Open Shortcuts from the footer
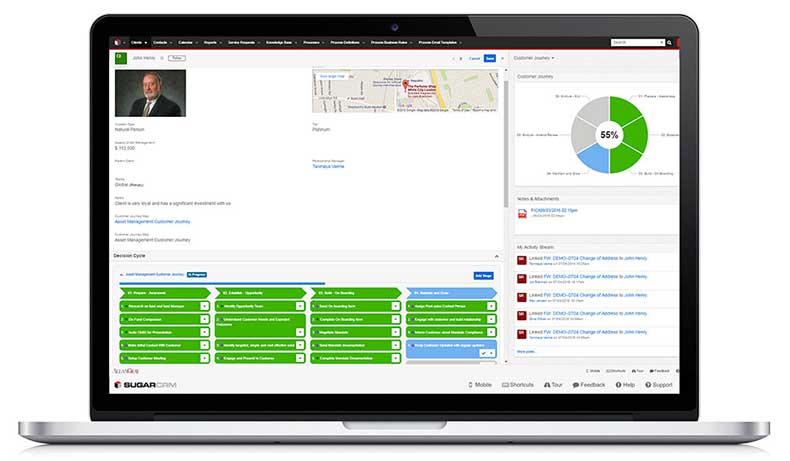790x461 pixels. tap(518, 385)
